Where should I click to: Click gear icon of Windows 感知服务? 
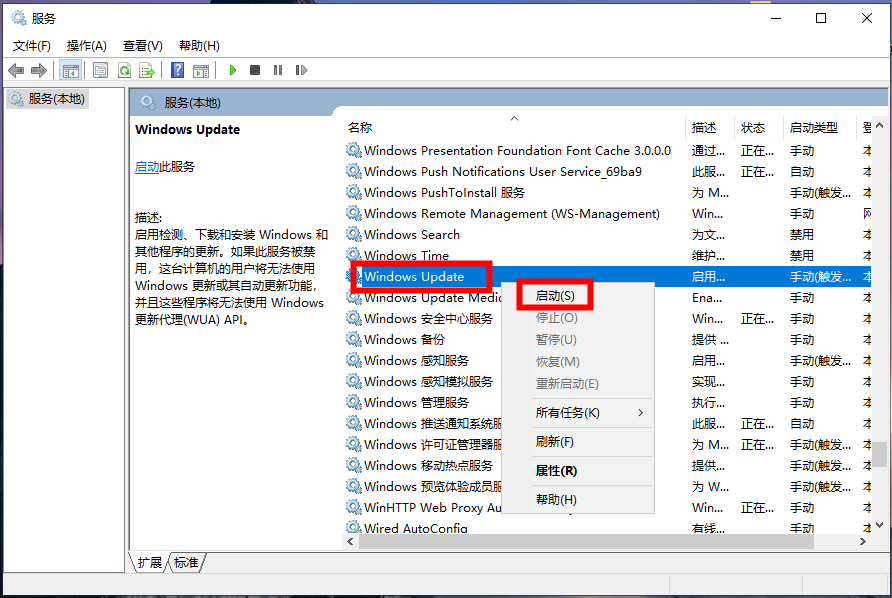pyautogui.click(x=354, y=360)
